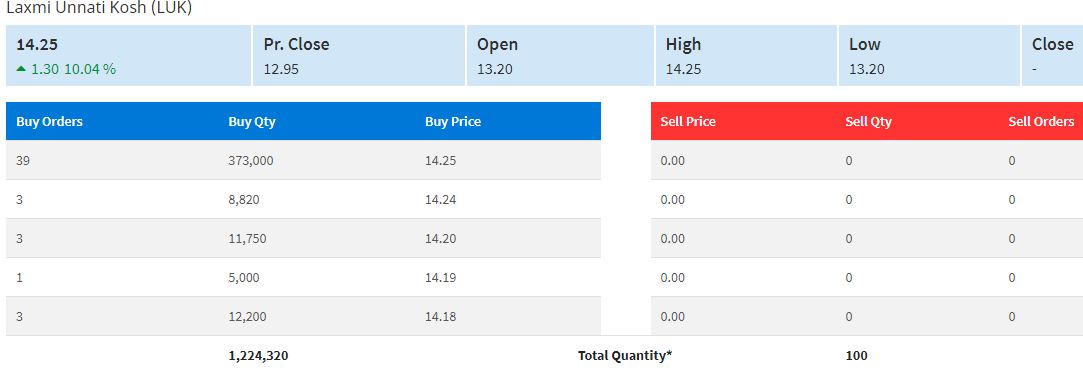Click the Buy Orders column header
Screen dimensions: 1083x383
coord(49,121)
